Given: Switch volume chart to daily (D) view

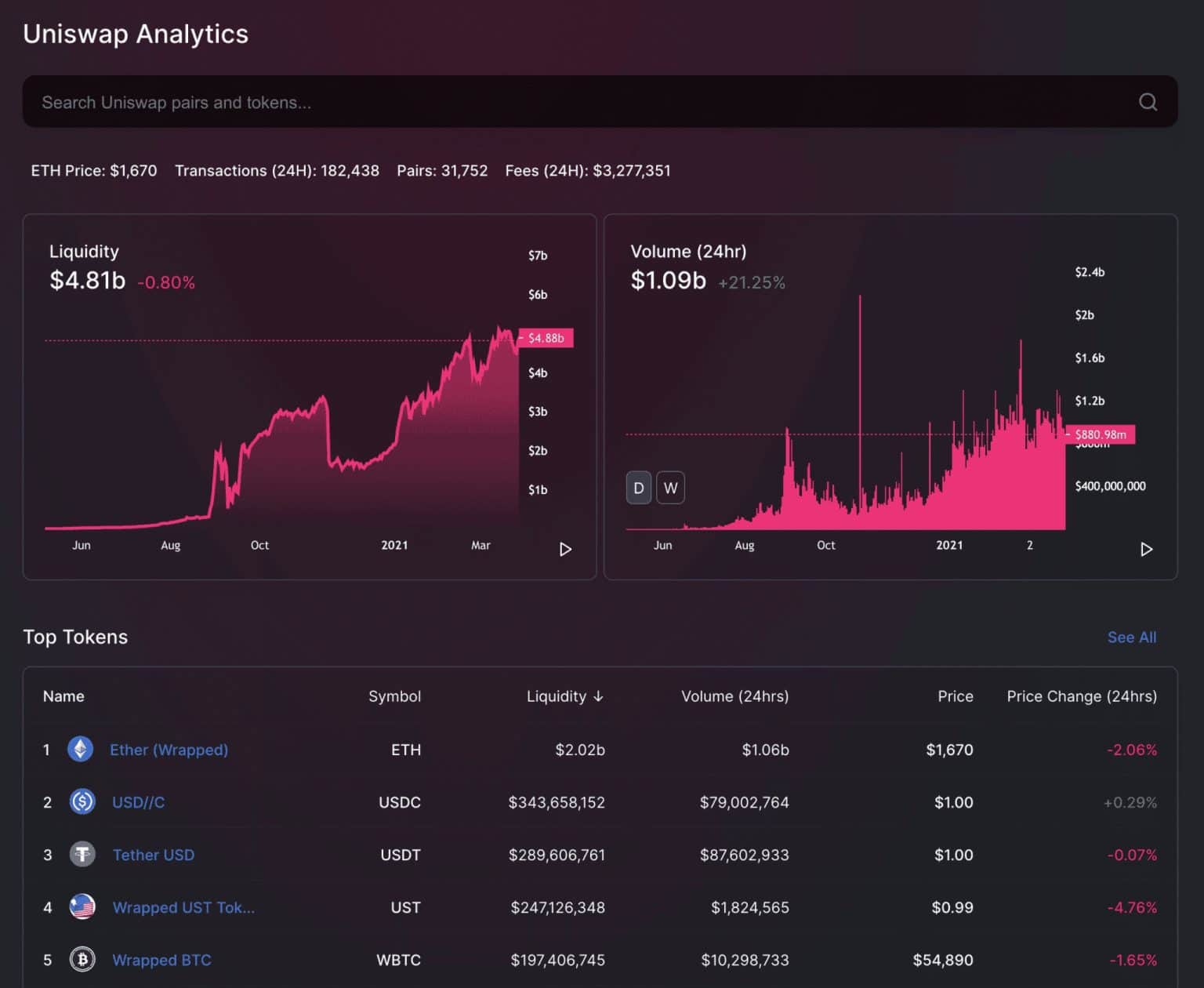Looking at the screenshot, I should (639, 488).
